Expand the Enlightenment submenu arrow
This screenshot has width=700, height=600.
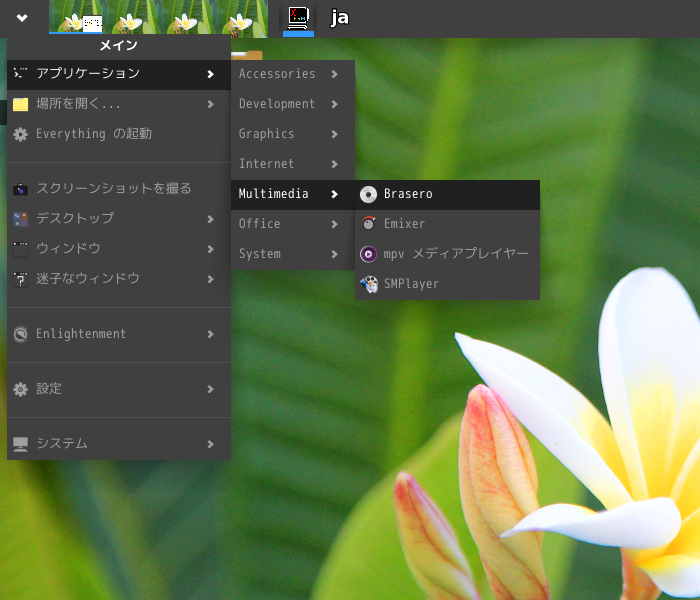click(210, 334)
